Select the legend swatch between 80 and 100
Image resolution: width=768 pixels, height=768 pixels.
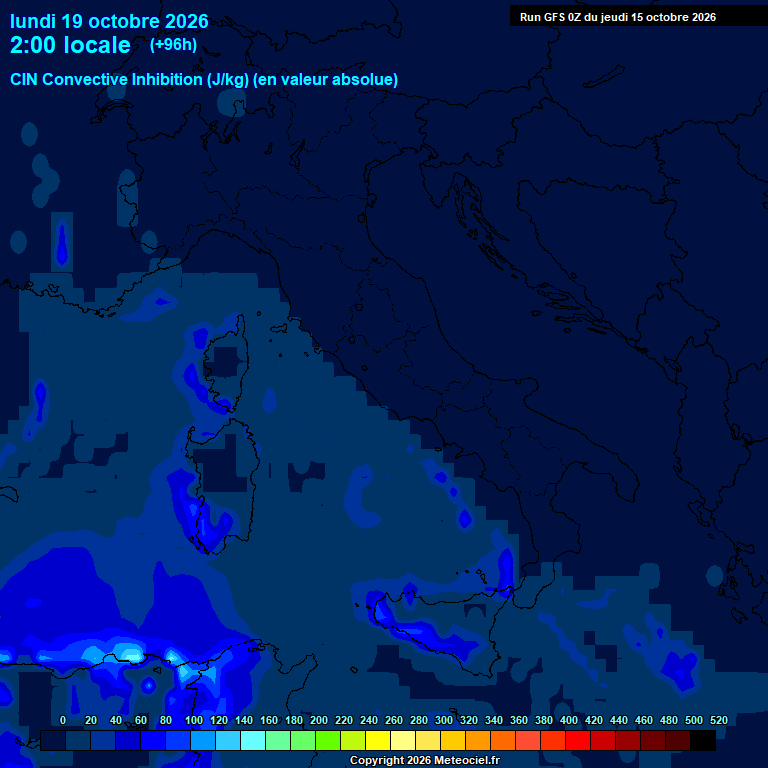click(x=178, y=740)
